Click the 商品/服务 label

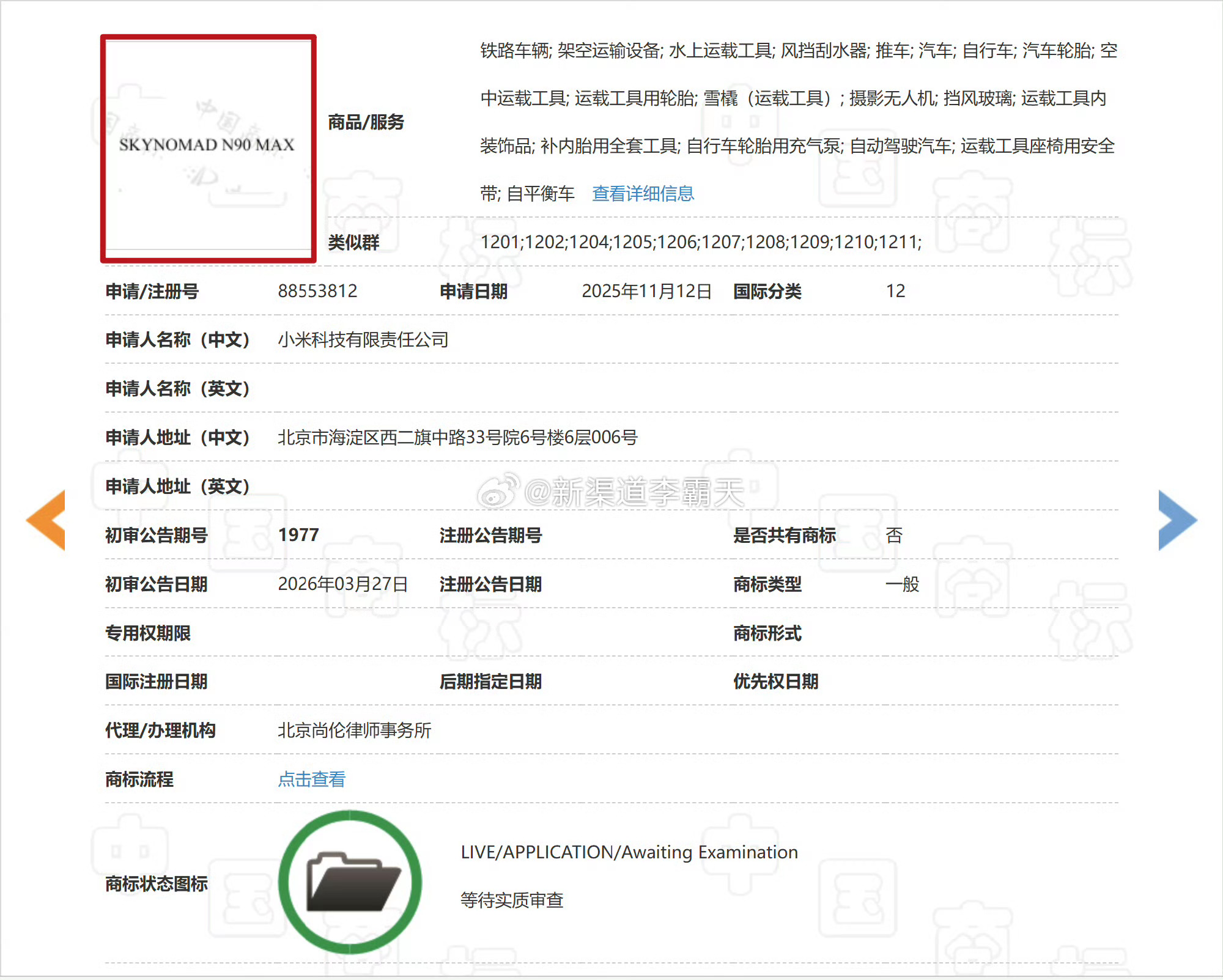pyautogui.click(x=366, y=122)
